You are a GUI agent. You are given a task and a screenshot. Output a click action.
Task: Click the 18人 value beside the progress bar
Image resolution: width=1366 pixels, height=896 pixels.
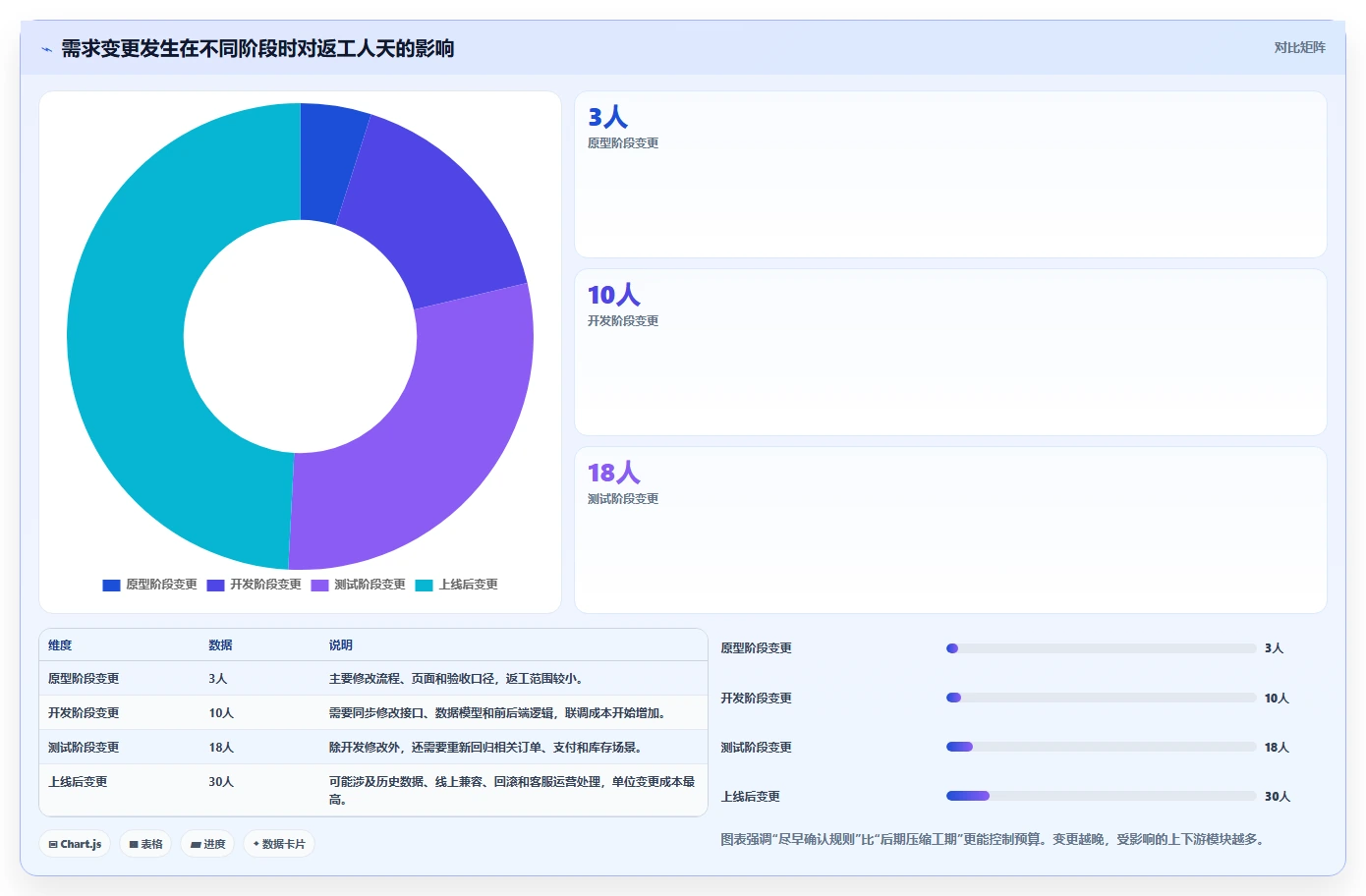(x=1277, y=748)
